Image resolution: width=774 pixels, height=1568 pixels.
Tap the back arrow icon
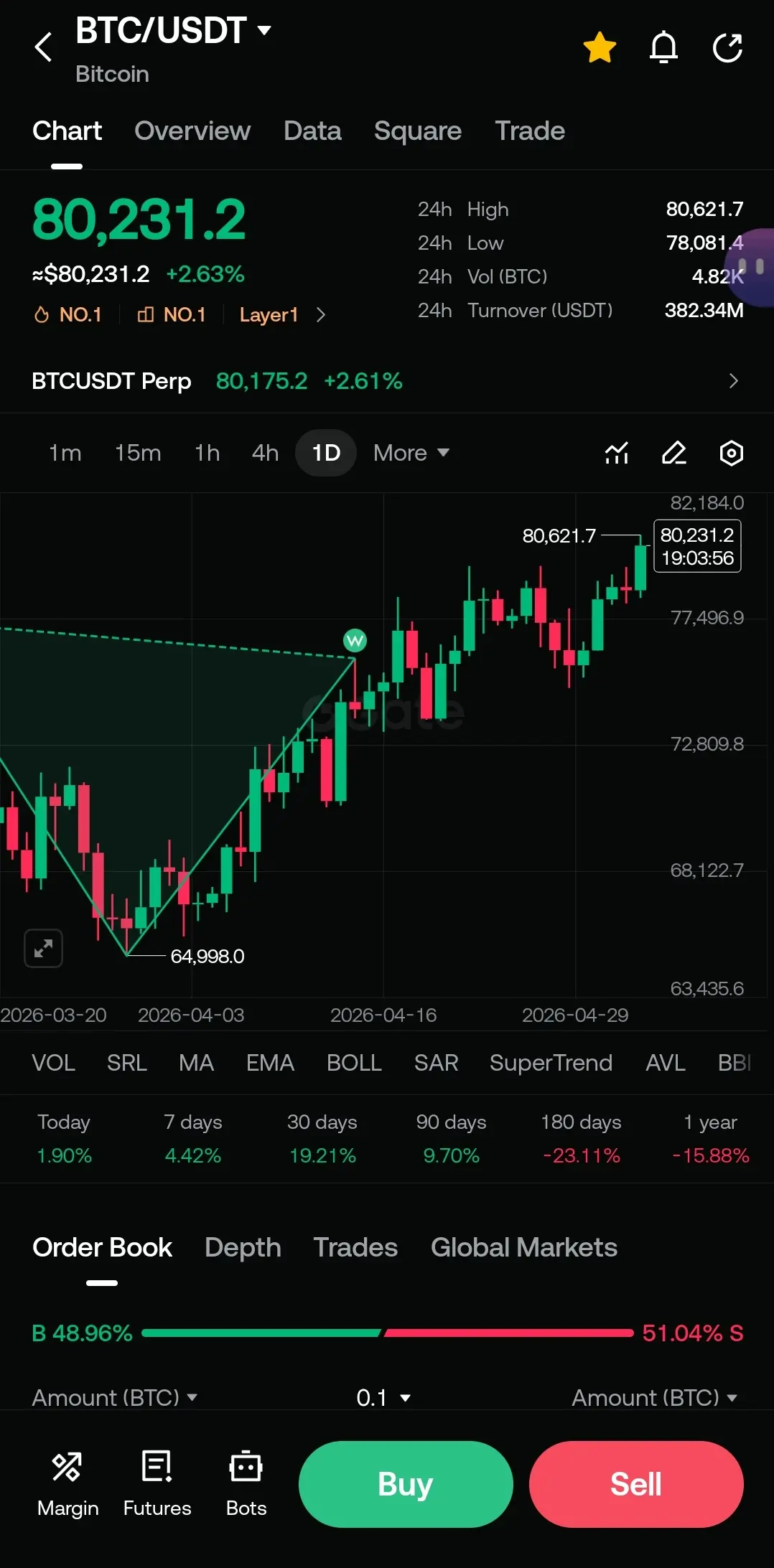(x=44, y=47)
